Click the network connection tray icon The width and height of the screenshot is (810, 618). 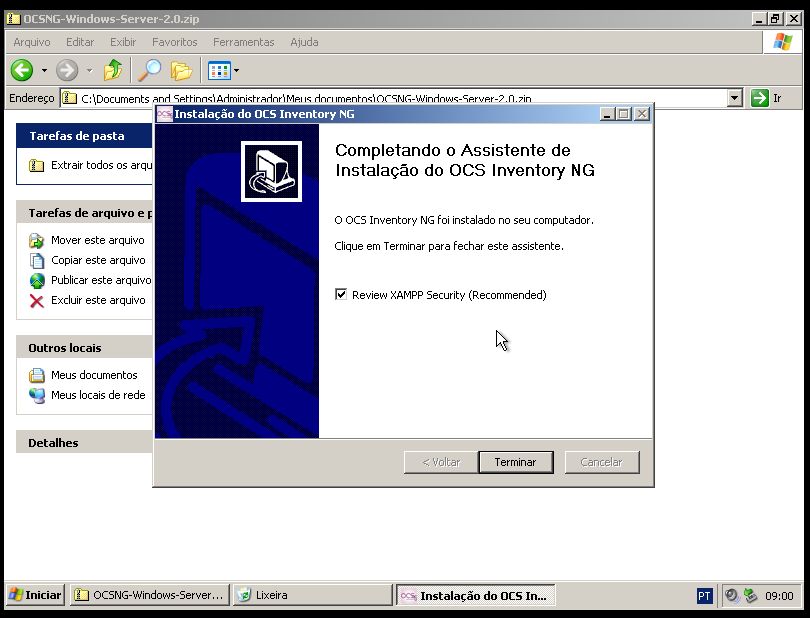tap(751, 596)
